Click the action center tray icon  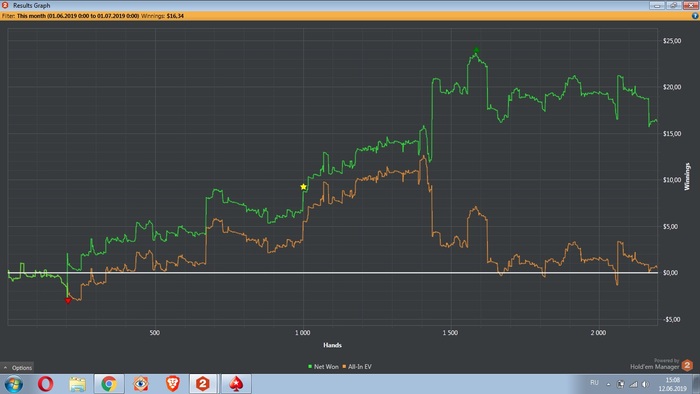coord(621,384)
